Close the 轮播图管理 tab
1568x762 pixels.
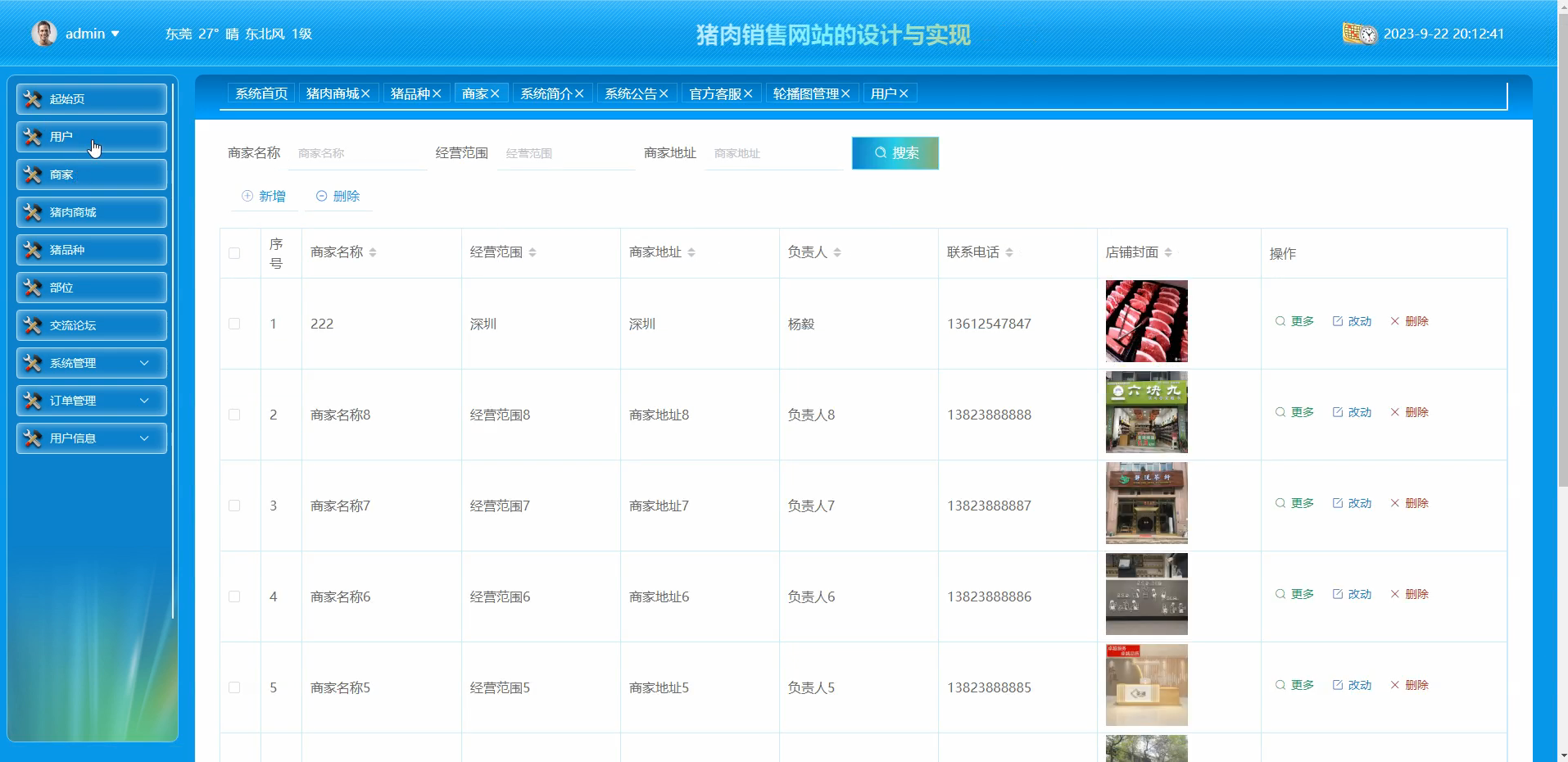pyautogui.click(x=845, y=93)
